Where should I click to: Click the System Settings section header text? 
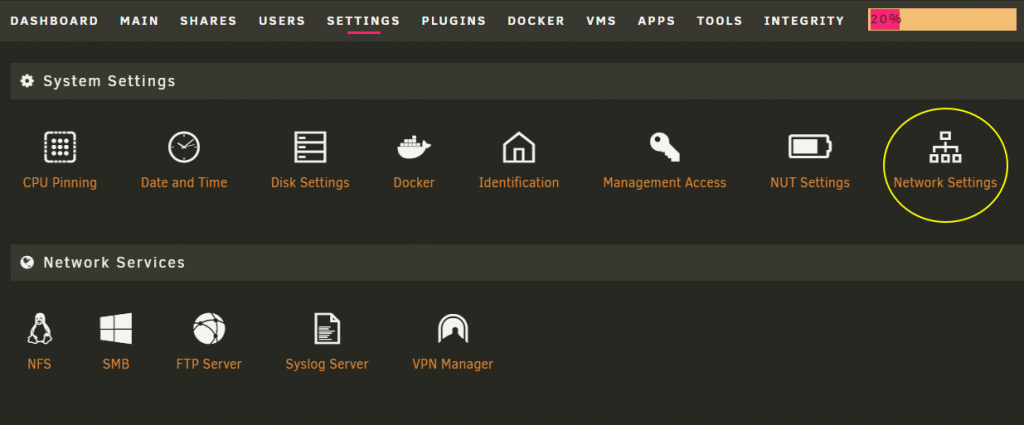[x=110, y=82]
